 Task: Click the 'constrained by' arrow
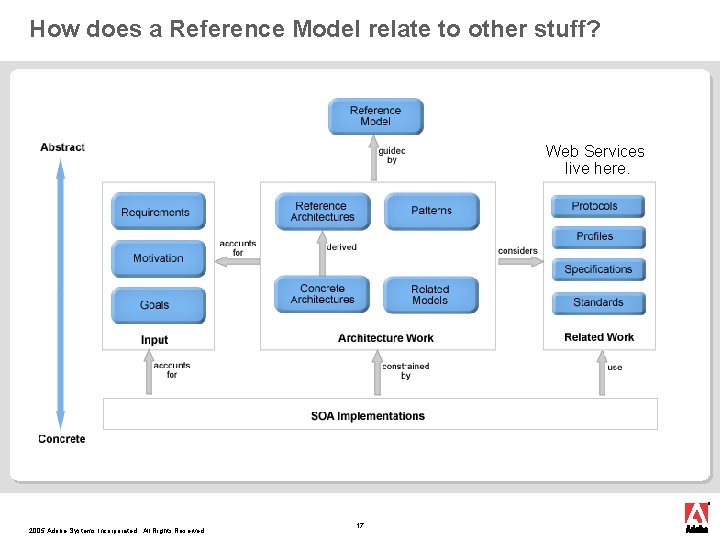point(377,372)
